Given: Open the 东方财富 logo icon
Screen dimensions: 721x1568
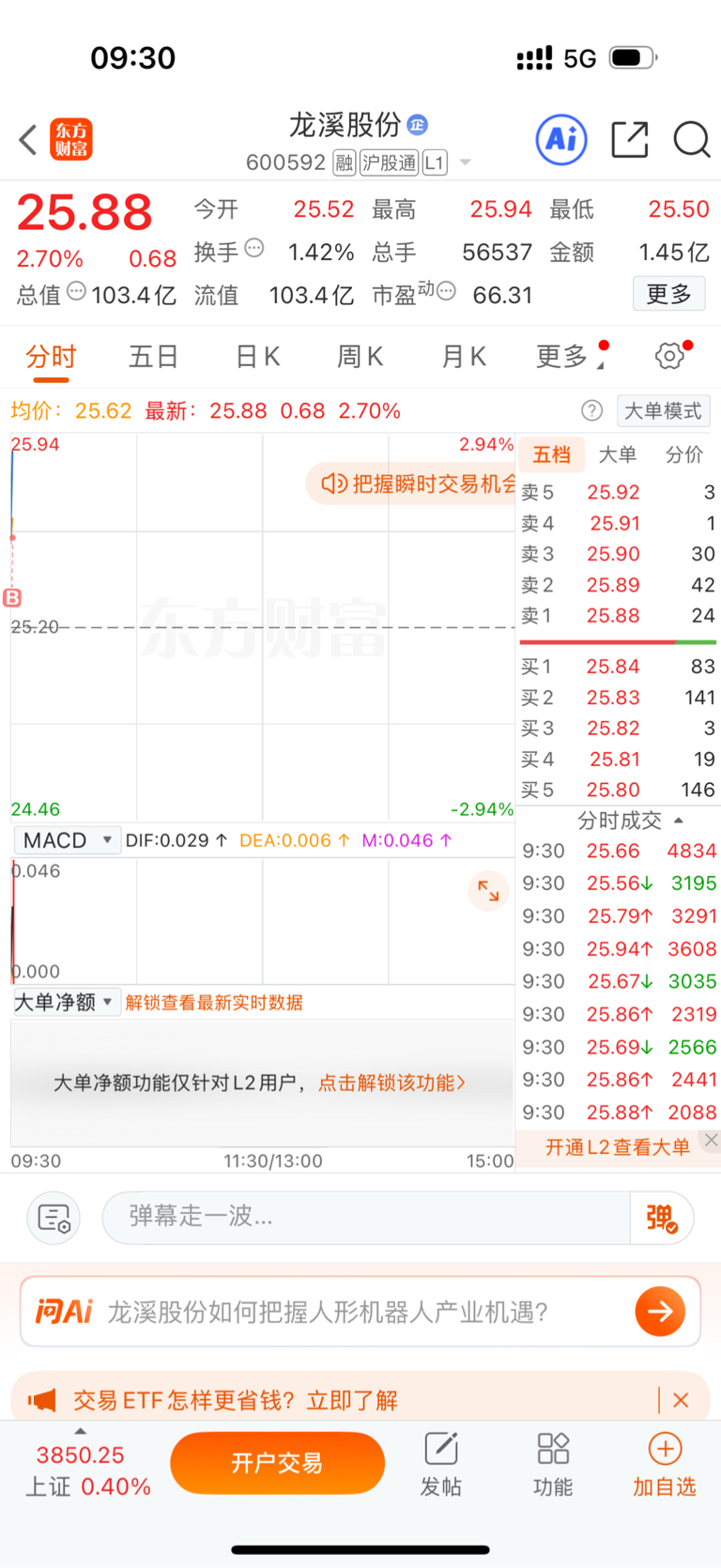Looking at the screenshot, I should click(x=71, y=140).
